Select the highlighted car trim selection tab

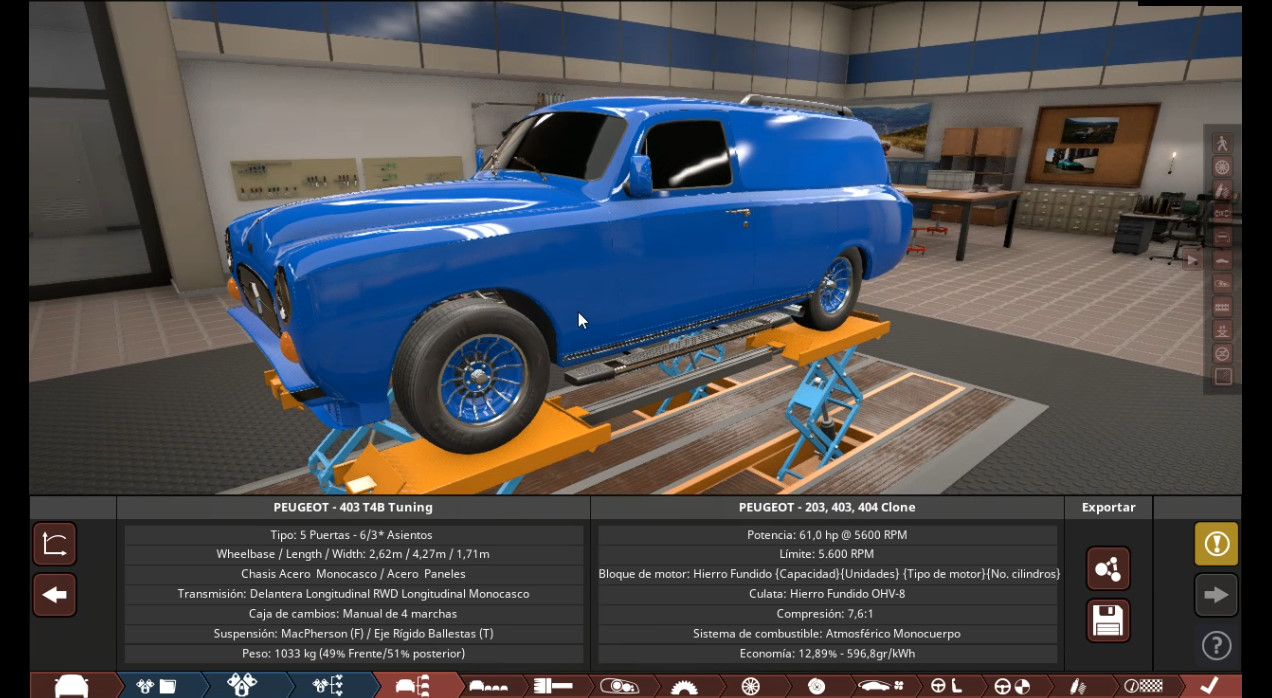tap(414, 685)
